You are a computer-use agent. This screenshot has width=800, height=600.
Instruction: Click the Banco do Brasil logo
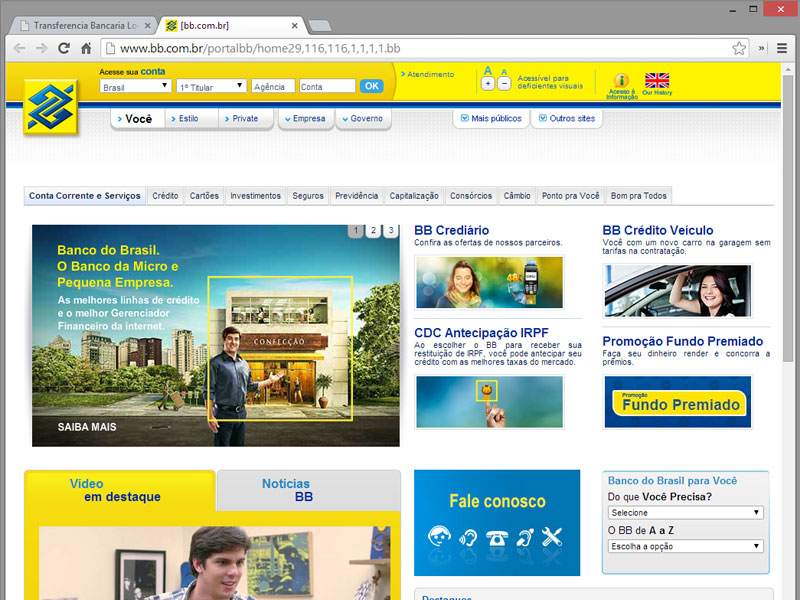[50, 107]
